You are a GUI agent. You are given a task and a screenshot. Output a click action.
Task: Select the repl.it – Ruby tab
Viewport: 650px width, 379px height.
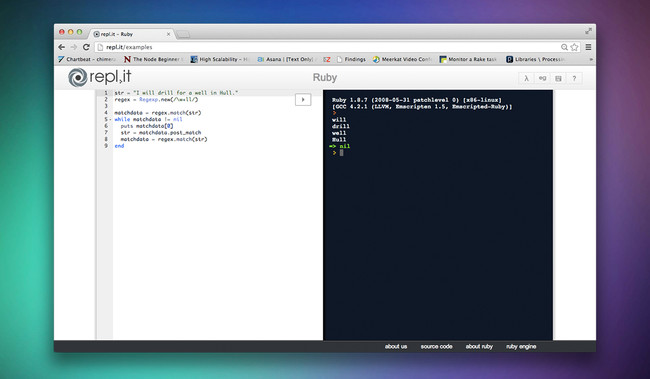(131, 34)
